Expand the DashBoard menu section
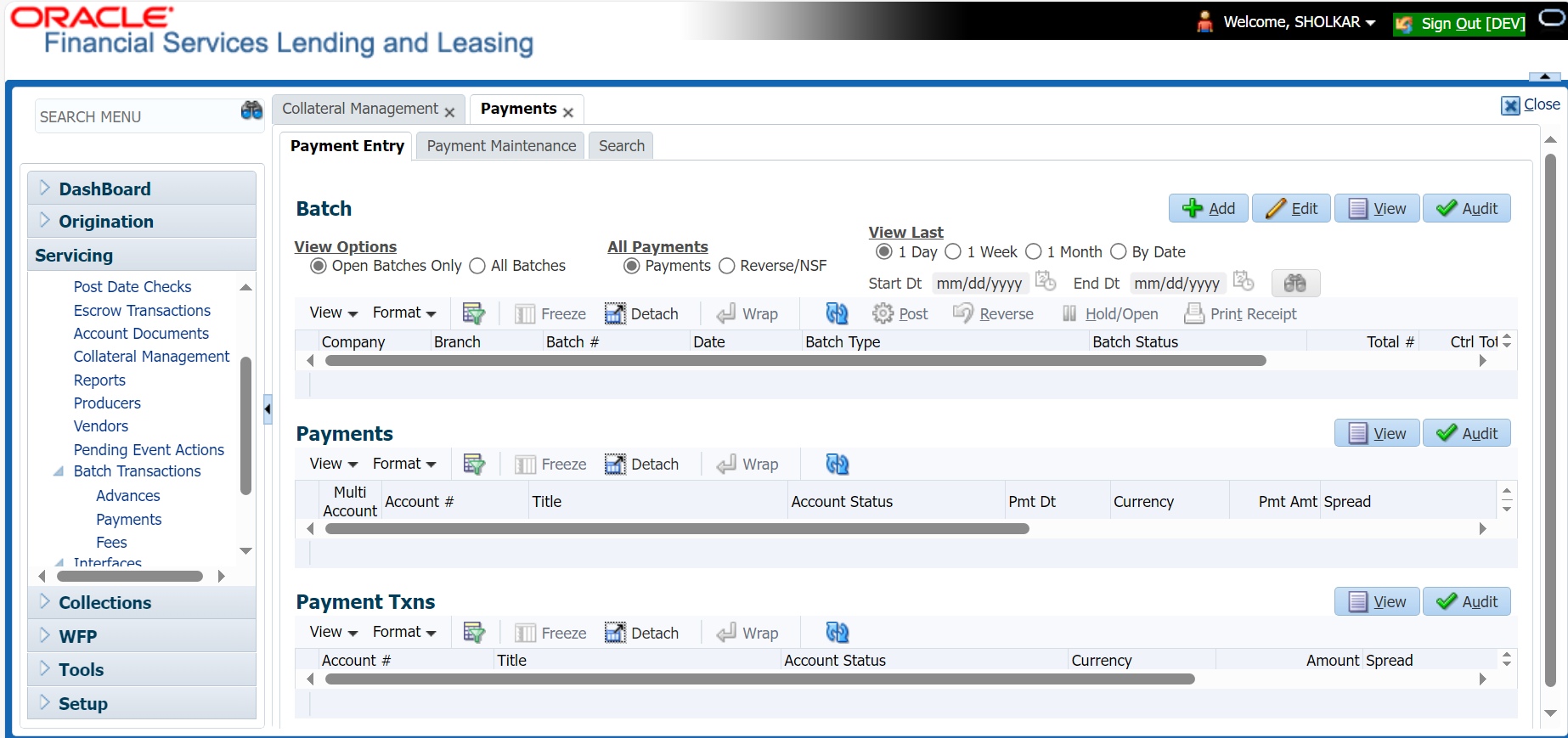Viewport: 1568px width, 738px height. pos(142,189)
